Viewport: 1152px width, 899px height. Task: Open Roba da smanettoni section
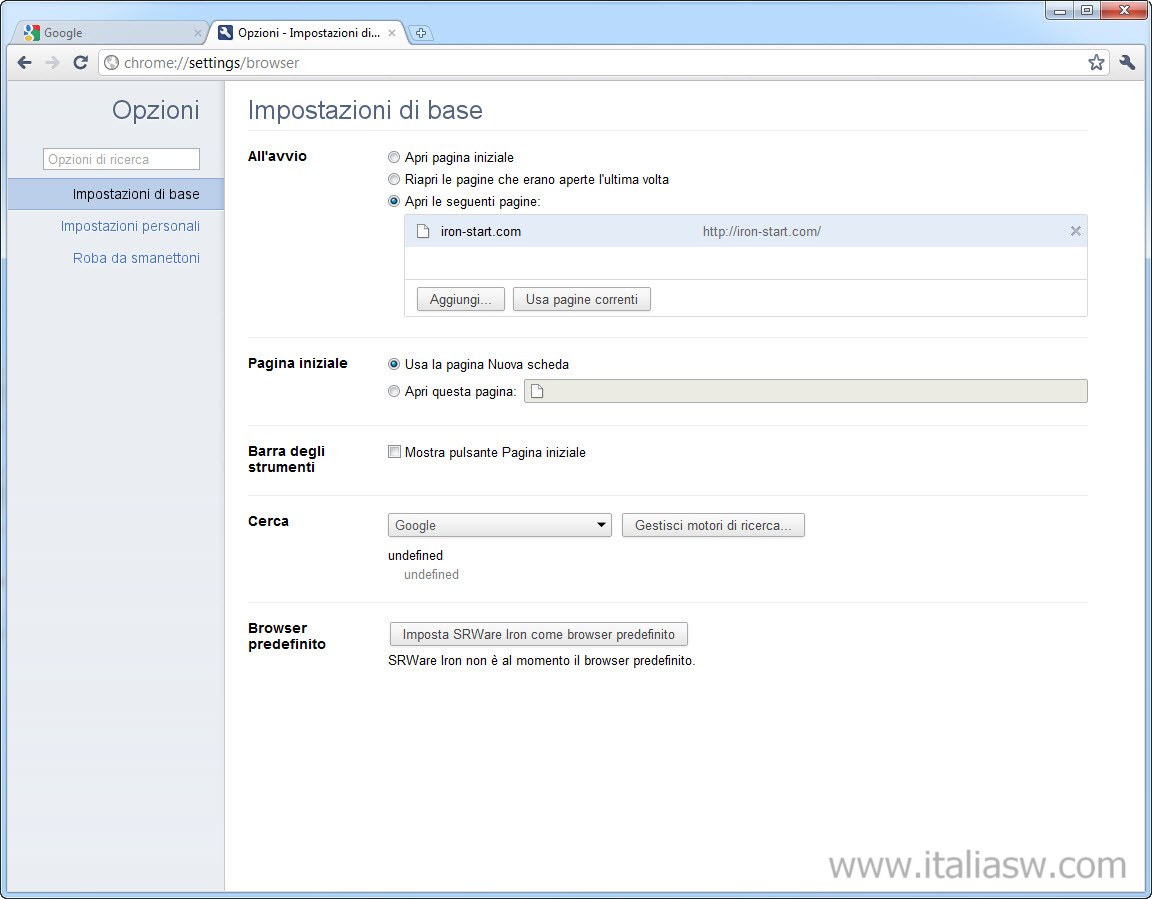click(x=136, y=258)
